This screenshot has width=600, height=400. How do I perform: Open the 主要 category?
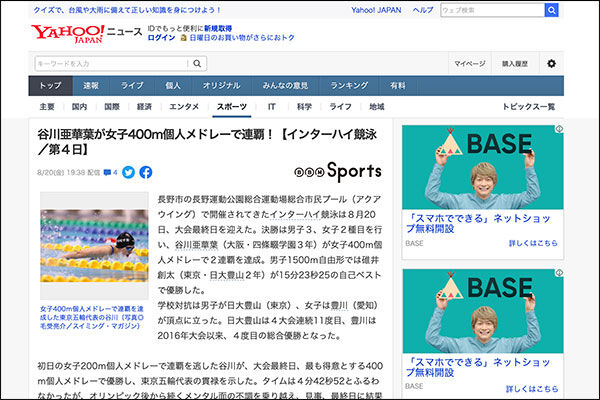point(47,107)
